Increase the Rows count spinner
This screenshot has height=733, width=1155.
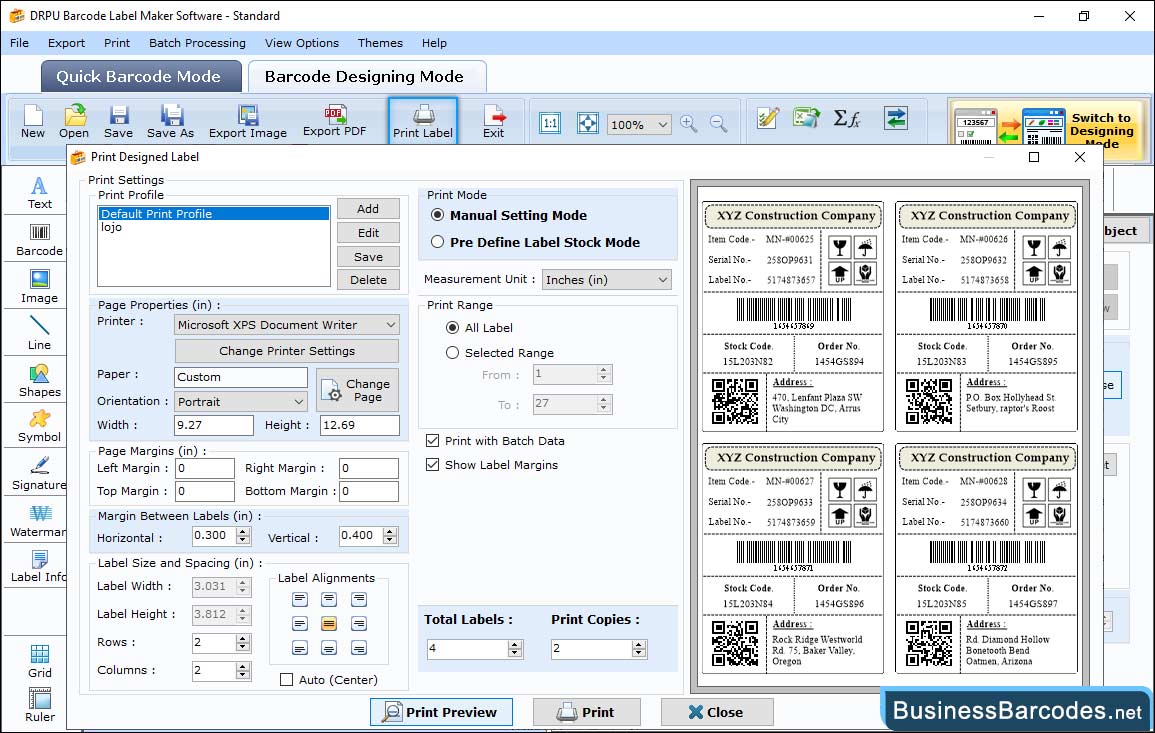pyautogui.click(x=243, y=639)
